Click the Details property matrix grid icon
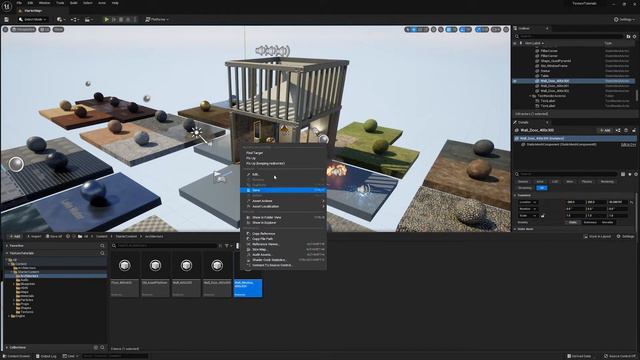The width and height of the screenshot is (640, 360). [623, 174]
